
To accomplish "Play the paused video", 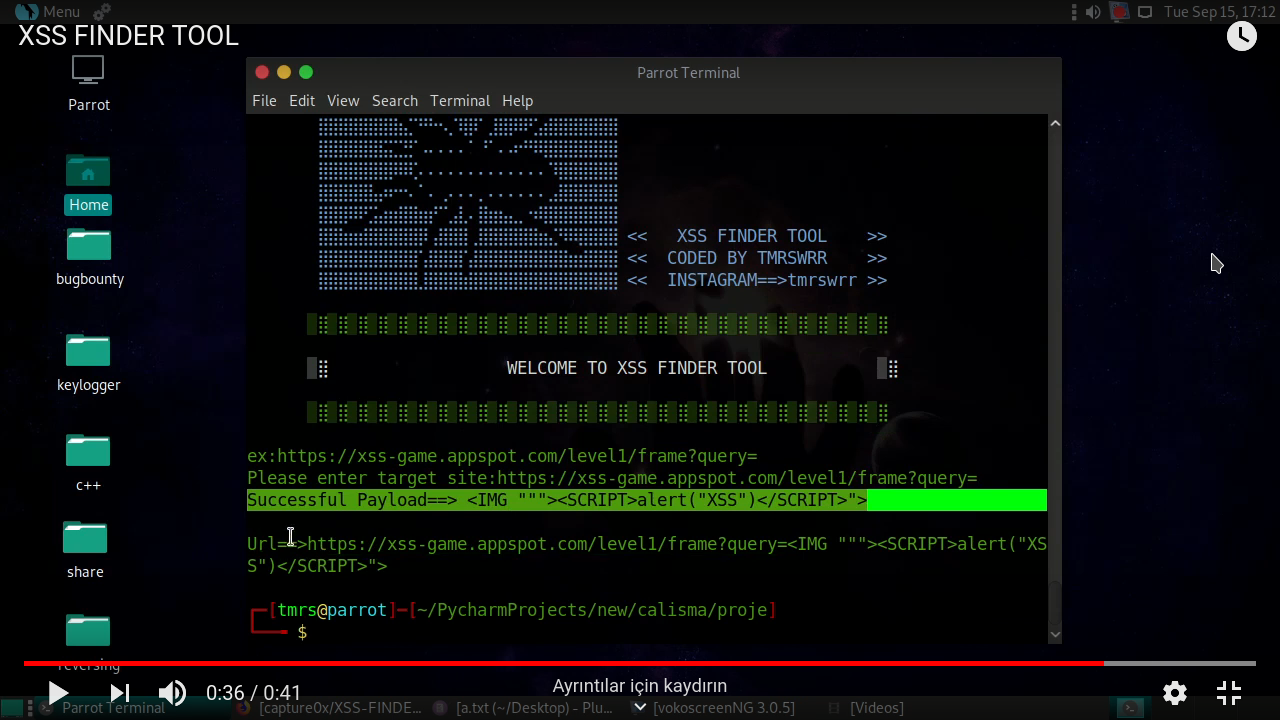I will coord(58,692).
